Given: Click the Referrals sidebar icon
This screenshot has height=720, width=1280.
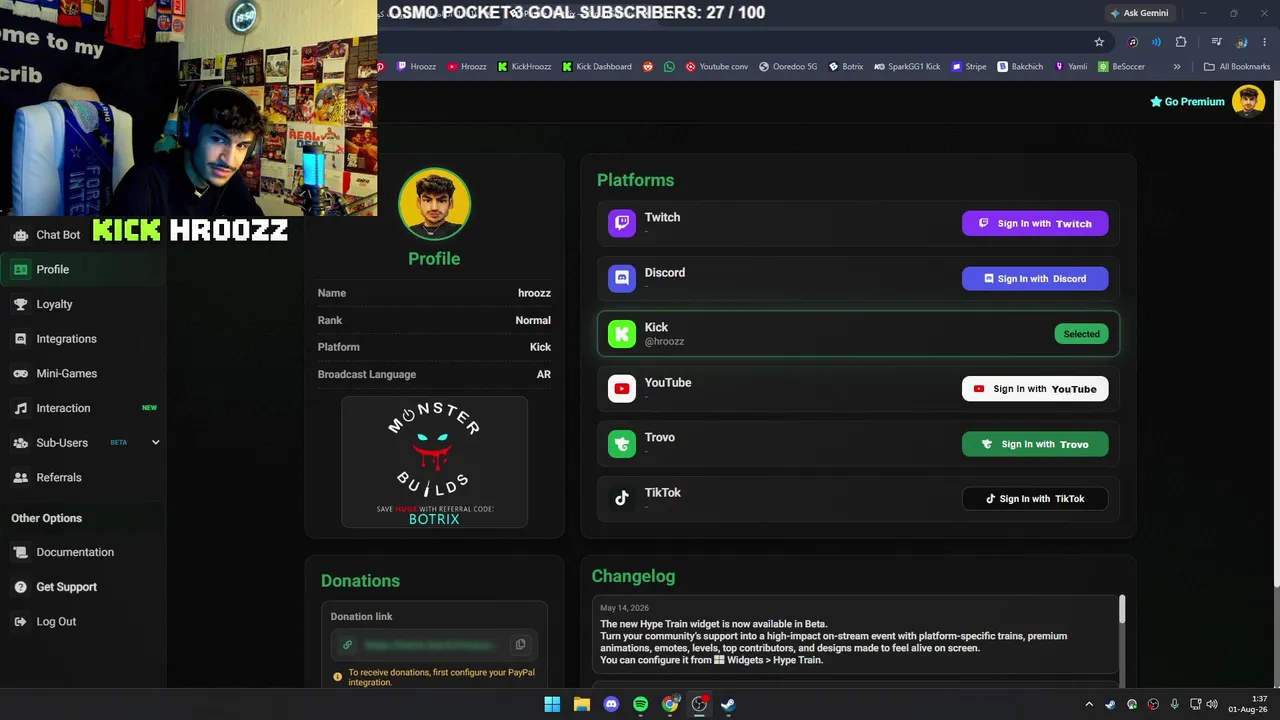Looking at the screenshot, I should (20, 478).
